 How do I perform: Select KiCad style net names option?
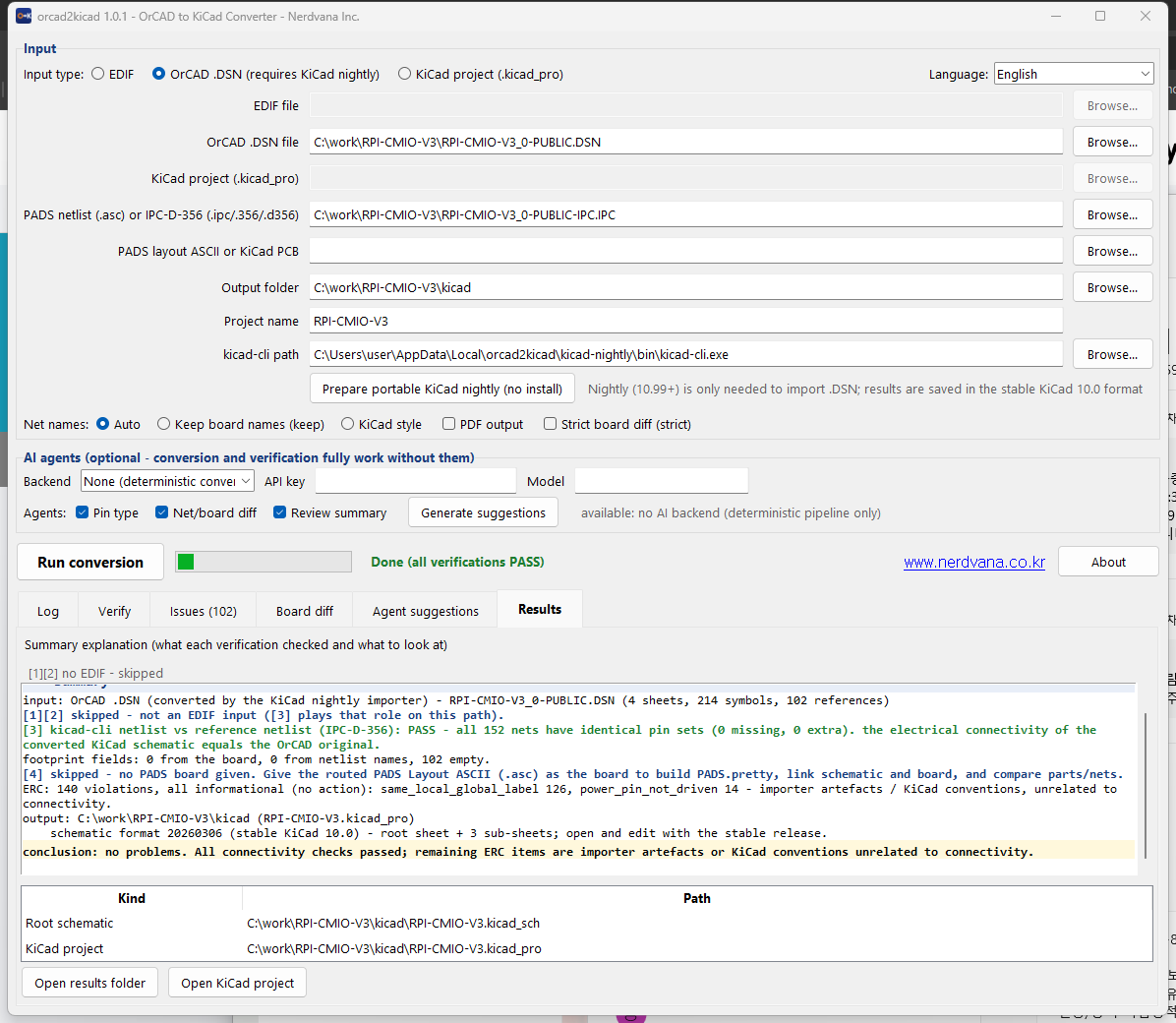[x=347, y=424]
